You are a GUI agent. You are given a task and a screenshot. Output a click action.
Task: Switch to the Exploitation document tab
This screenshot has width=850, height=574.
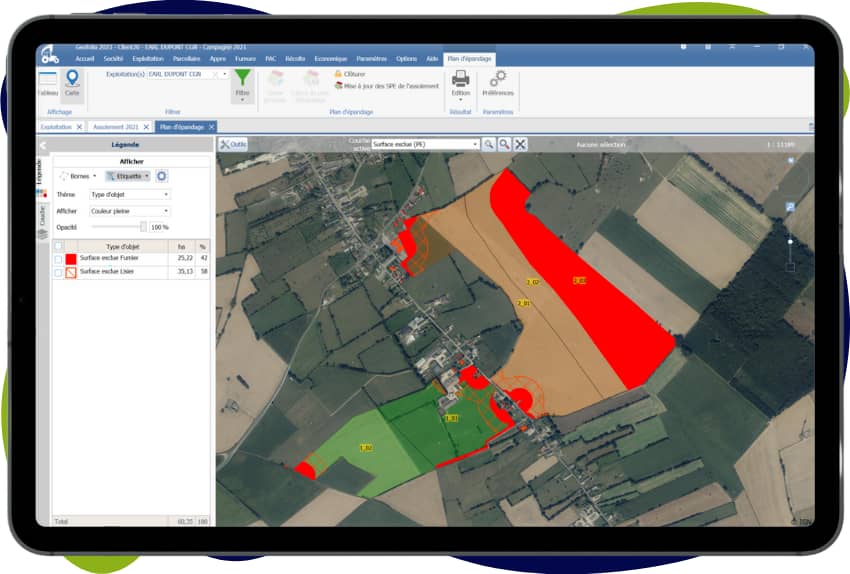56,127
